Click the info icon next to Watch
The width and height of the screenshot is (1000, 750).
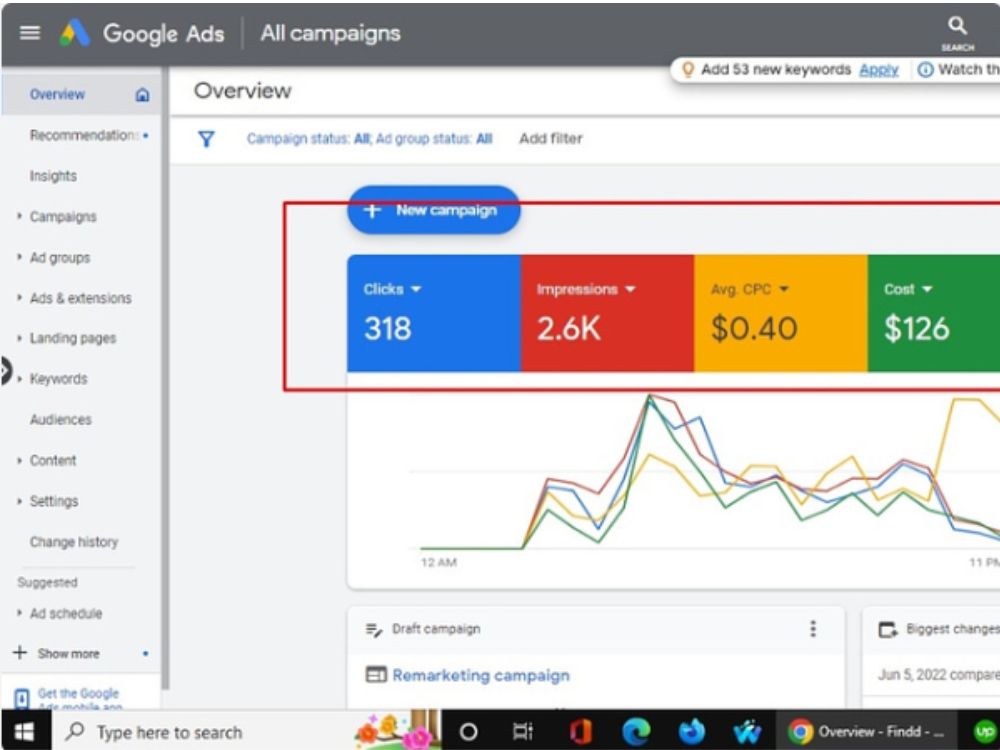(x=925, y=70)
